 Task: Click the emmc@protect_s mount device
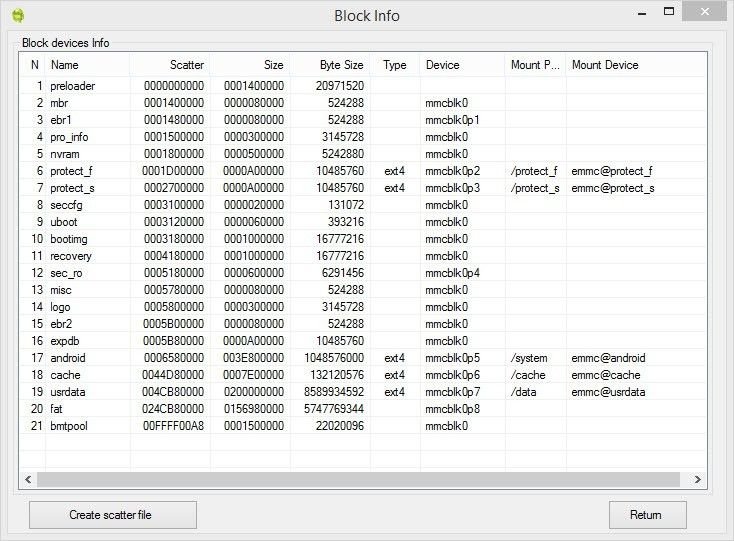point(613,188)
